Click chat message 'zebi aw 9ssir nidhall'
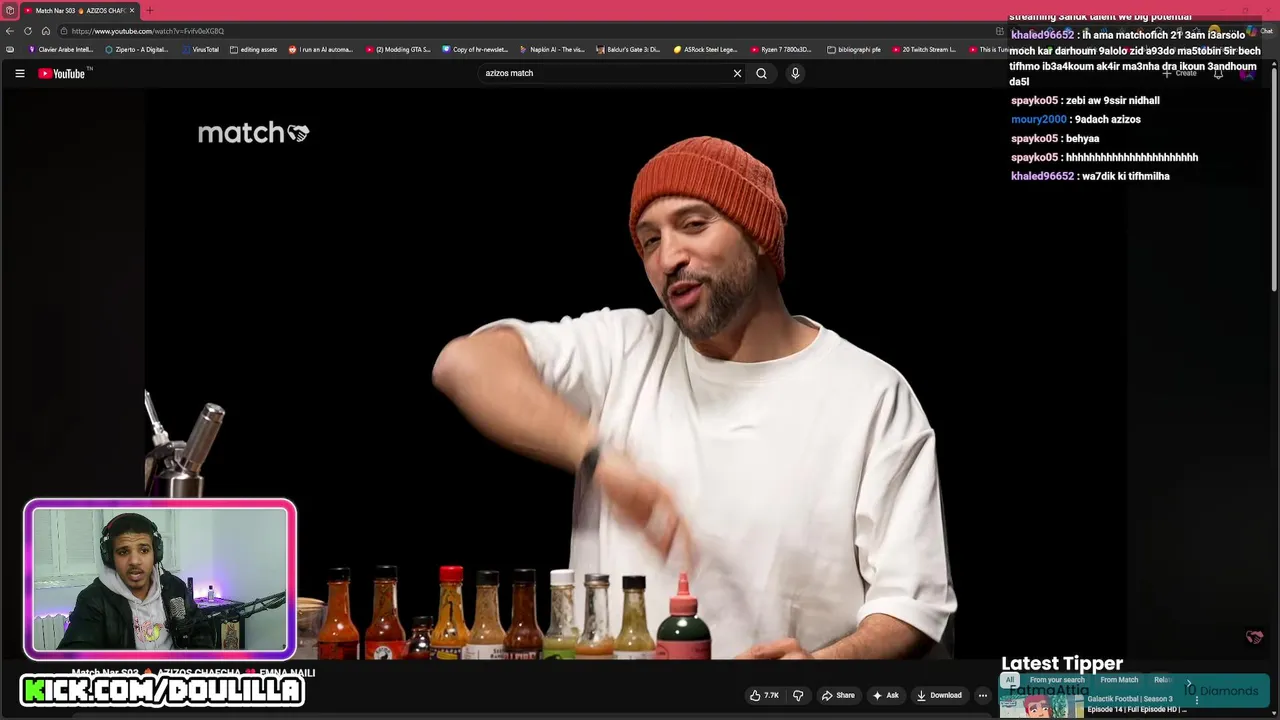This screenshot has height=720, width=1280. [1113, 100]
